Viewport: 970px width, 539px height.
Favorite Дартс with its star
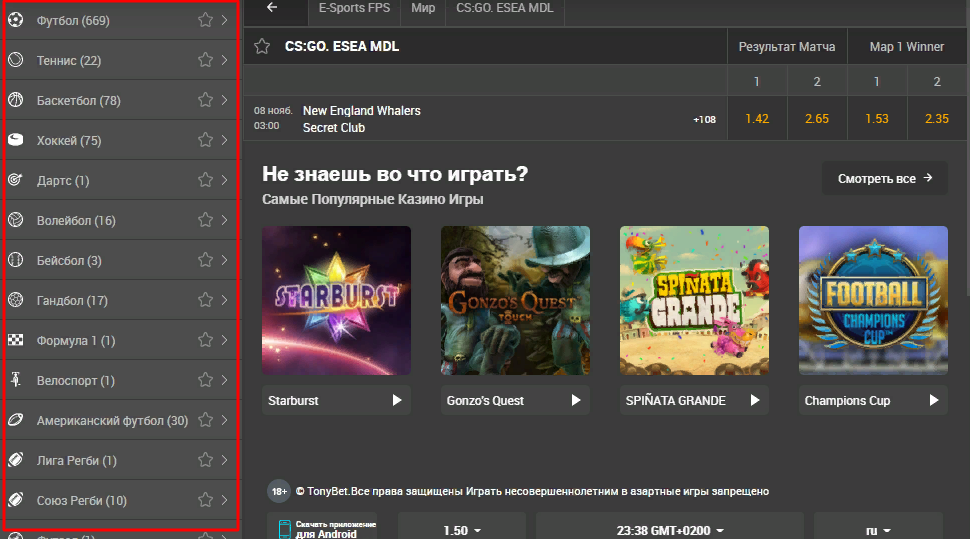pyautogui.click(x=205, y=180)
